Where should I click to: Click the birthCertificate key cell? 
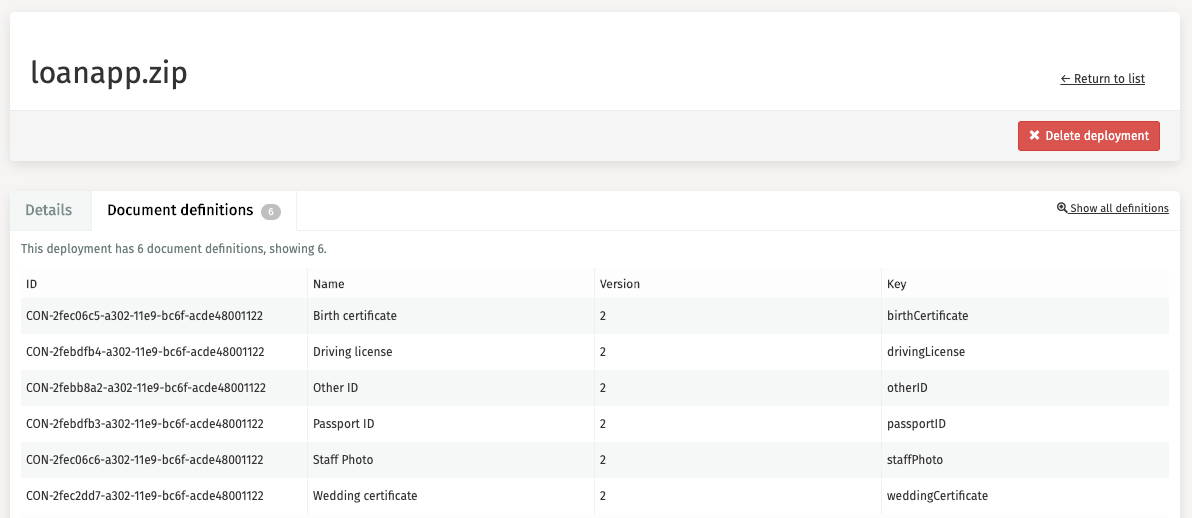tap(927, 316)
